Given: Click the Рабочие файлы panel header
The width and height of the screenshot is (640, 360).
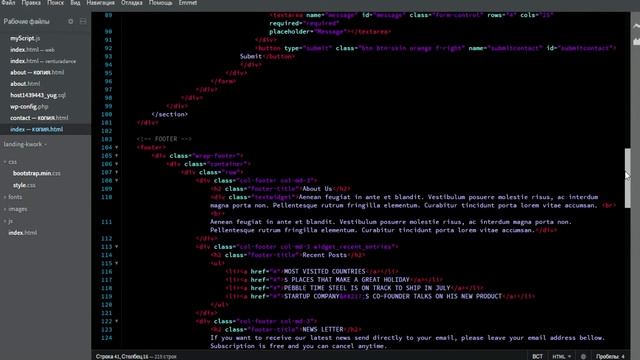Looking at the screenshot, I should click(27, 21).
